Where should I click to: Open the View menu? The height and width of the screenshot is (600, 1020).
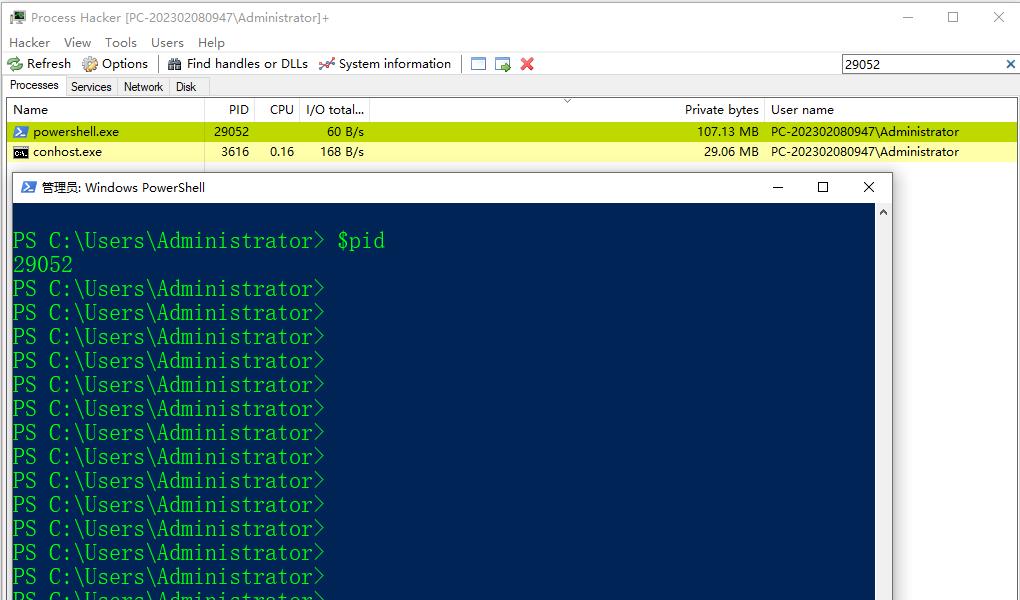click(x=77, y=43)
